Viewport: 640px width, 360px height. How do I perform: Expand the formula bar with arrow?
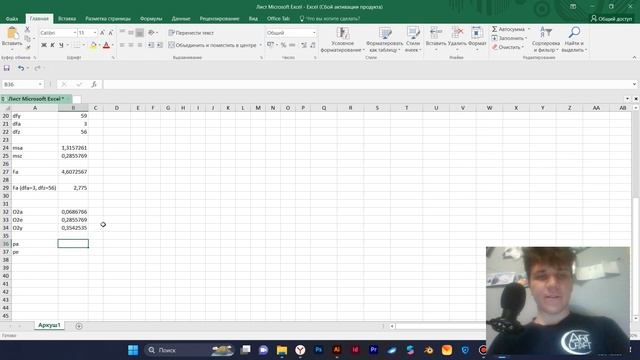634,84
